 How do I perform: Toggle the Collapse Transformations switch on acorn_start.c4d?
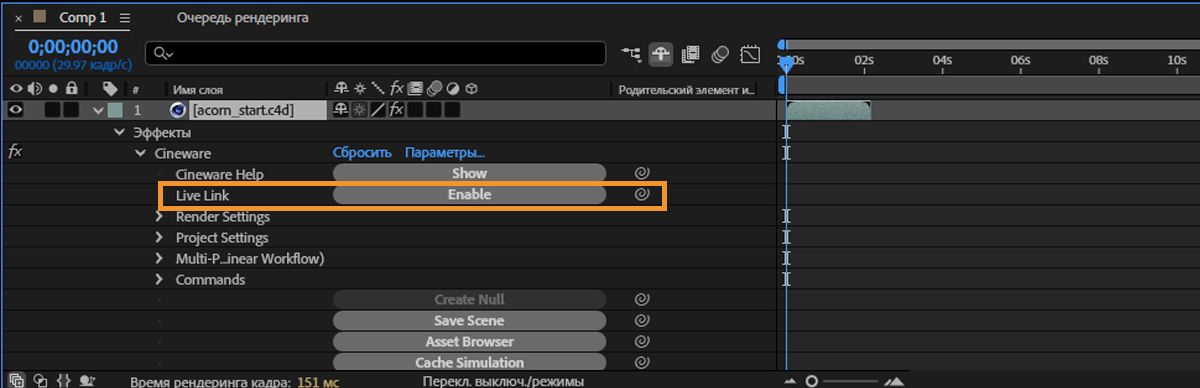click(360, 110)
